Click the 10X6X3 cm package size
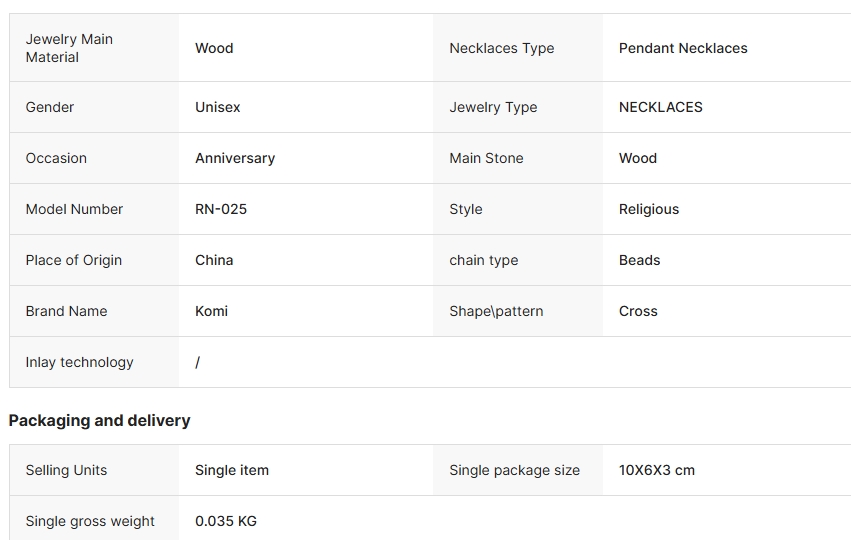 pos(657,471)
